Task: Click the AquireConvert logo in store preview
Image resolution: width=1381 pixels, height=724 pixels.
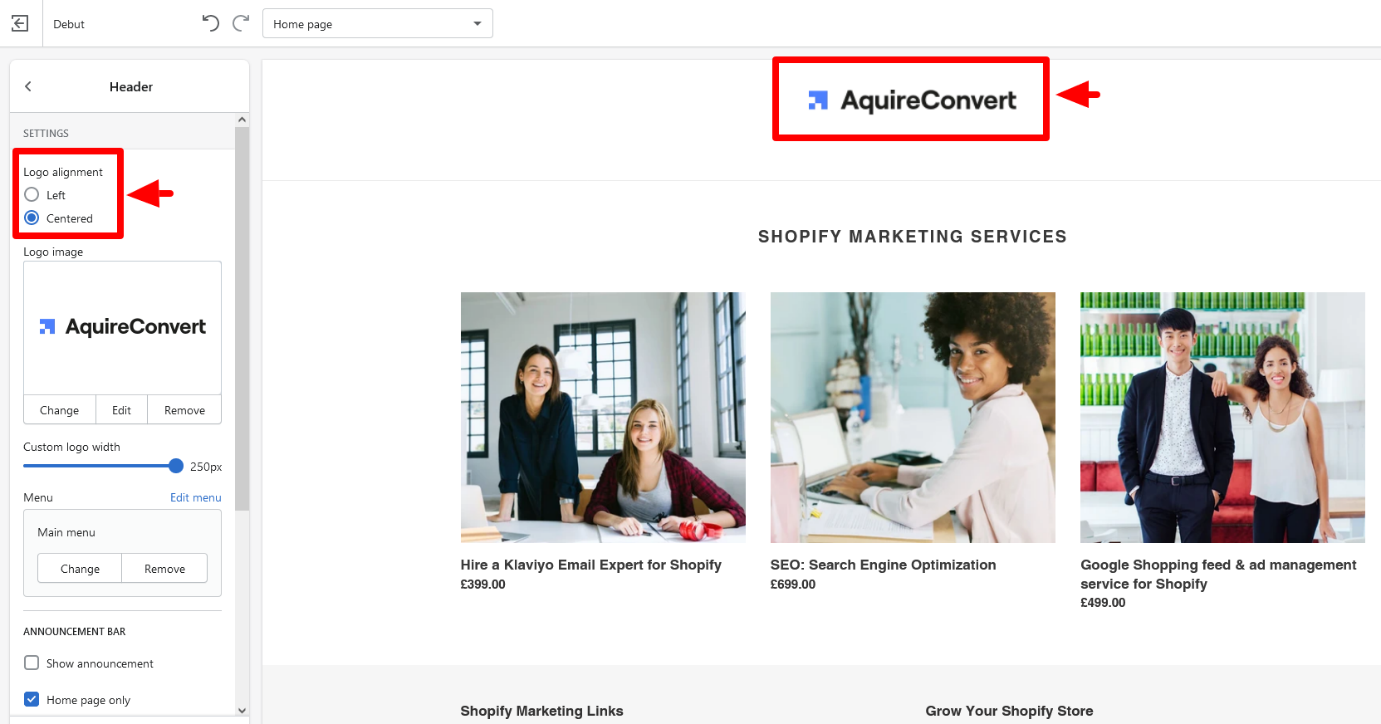Action: click(x=912, y=100)
